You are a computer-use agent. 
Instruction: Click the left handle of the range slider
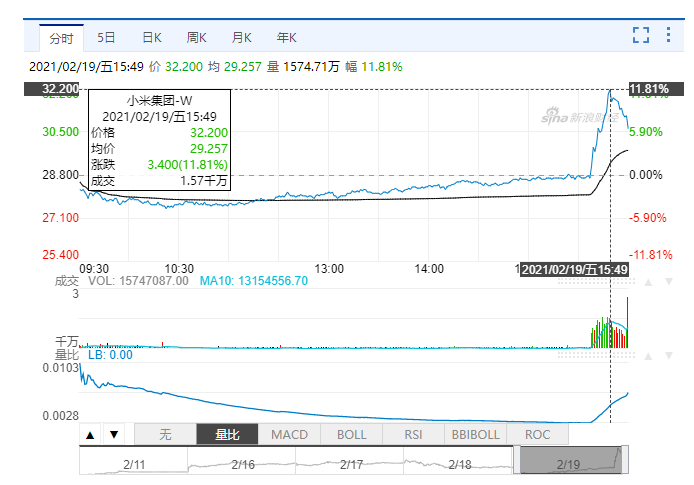click(517, 460)
